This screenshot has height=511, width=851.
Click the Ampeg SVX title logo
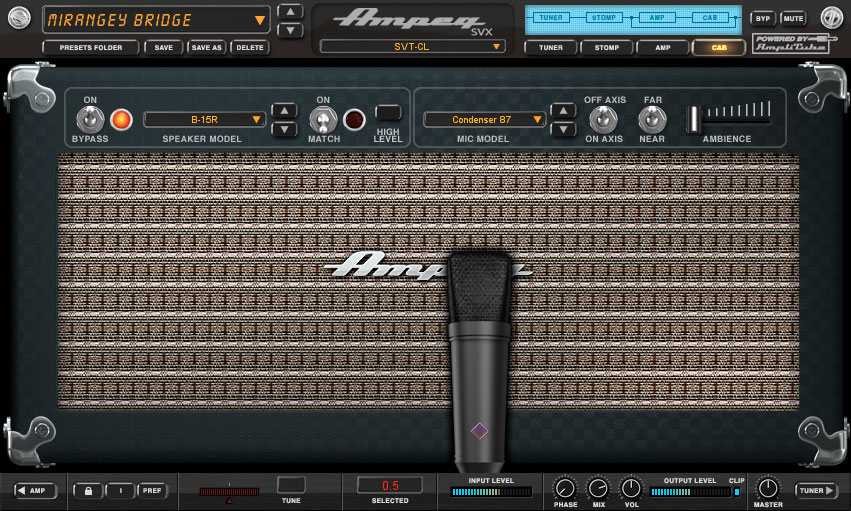point(413,21)
